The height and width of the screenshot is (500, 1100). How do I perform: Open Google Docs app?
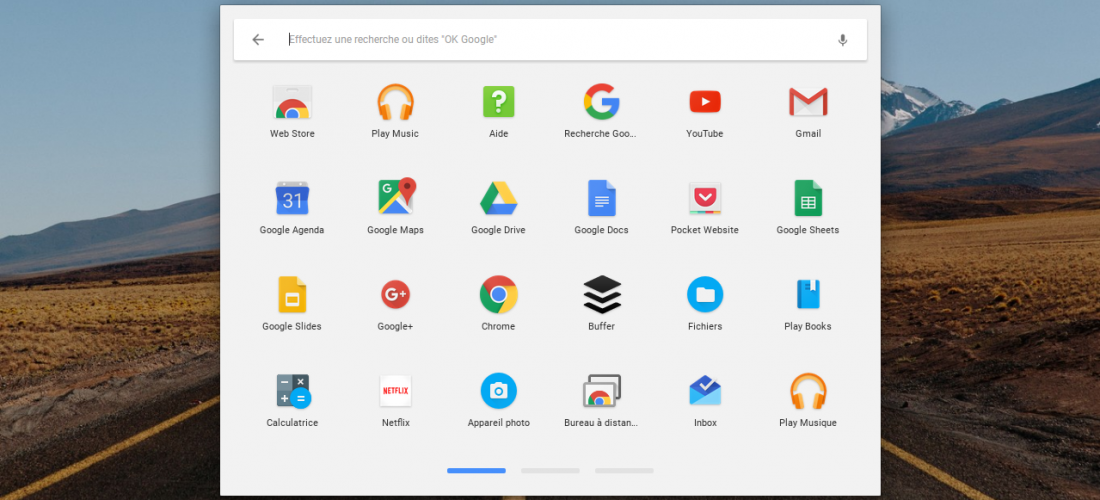tap(601, 198)
